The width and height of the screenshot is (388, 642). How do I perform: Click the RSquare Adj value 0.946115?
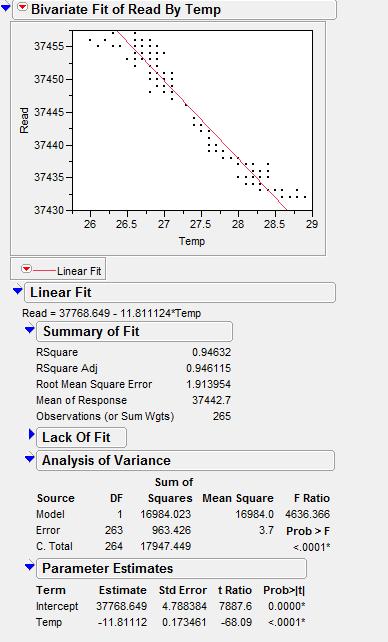(x=208, y=368)
